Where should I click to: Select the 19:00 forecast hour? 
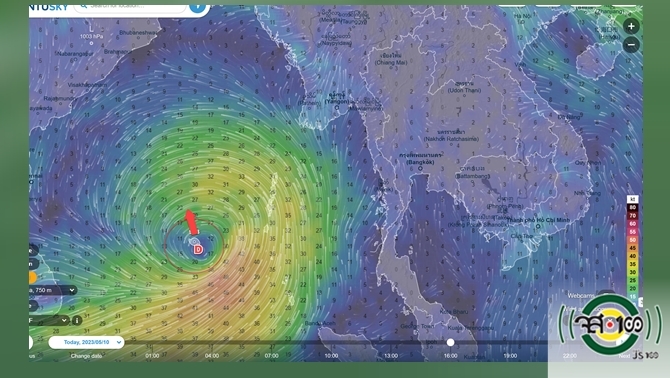510,355
